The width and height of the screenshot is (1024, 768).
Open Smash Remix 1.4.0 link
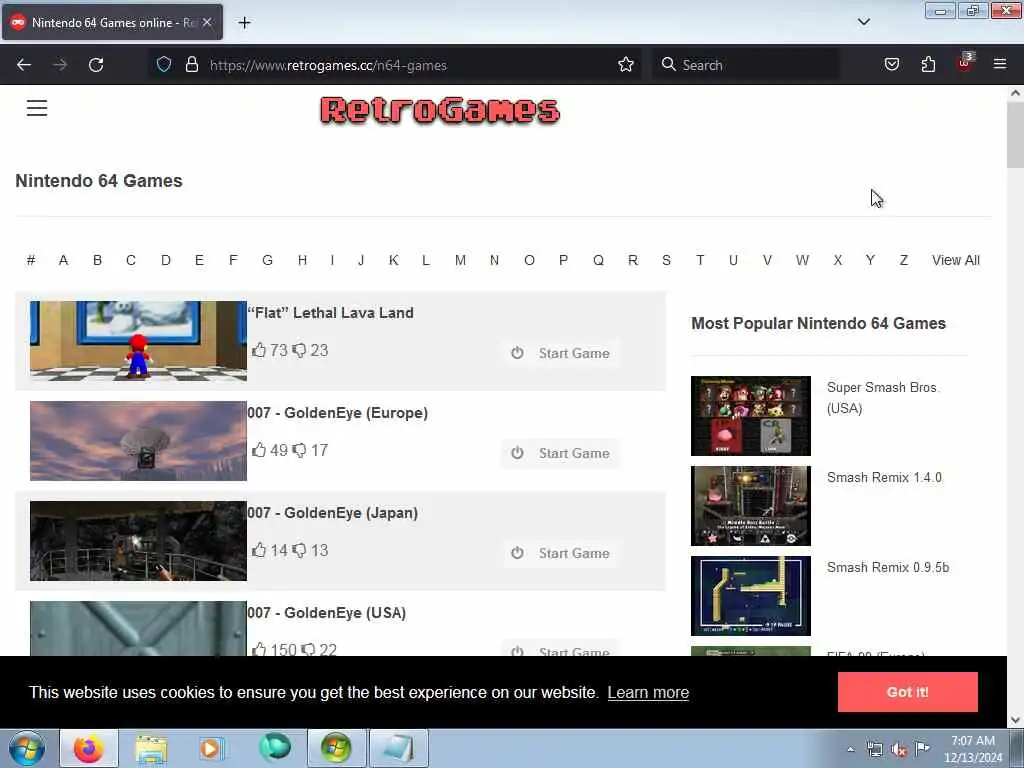coord(884,477)
